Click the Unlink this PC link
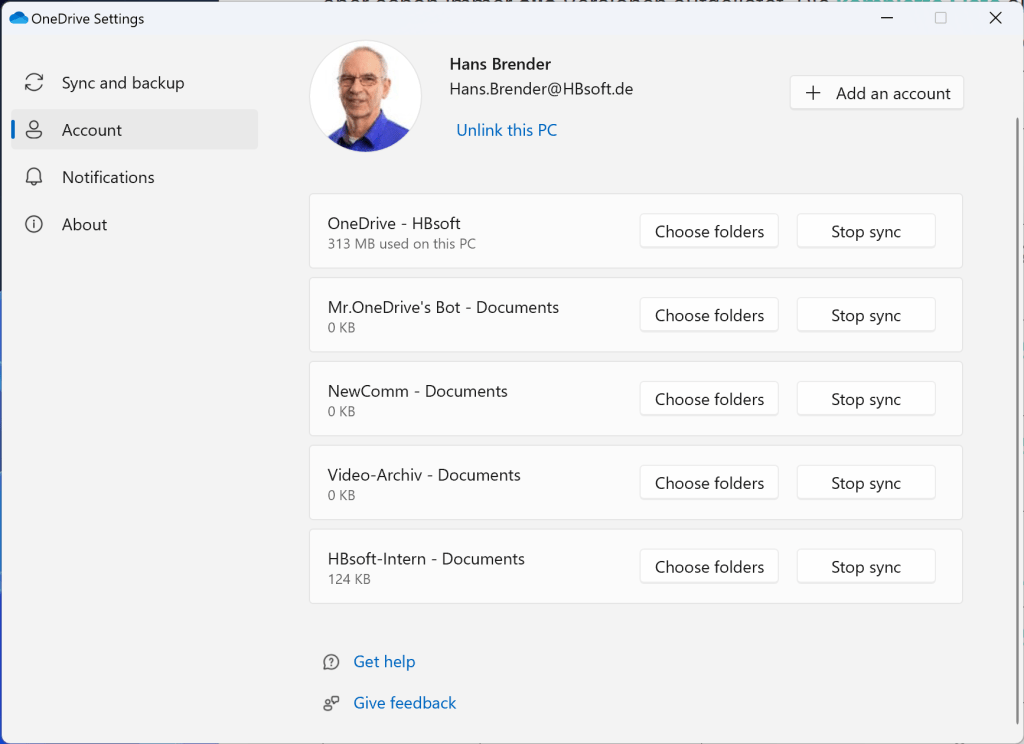Image resolution: width=1024 pixels, height=744 pixels. tap(506, 130)
